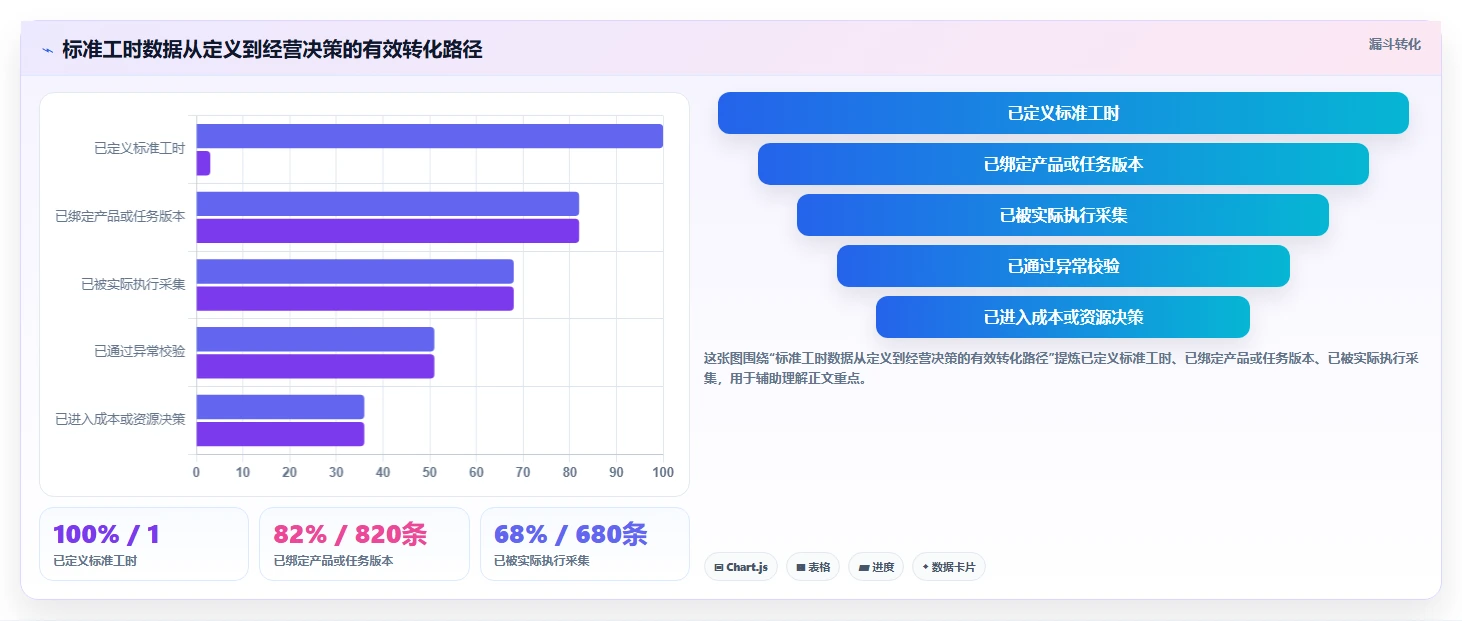Open the 100% / 1 data card

(144, 544)
